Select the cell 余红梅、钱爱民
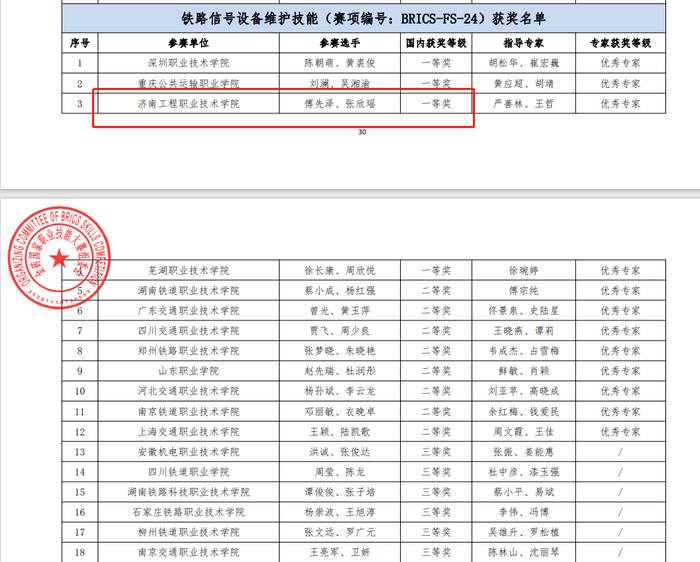This screenshot has width=700, height=562. click(x=524, y=412)
